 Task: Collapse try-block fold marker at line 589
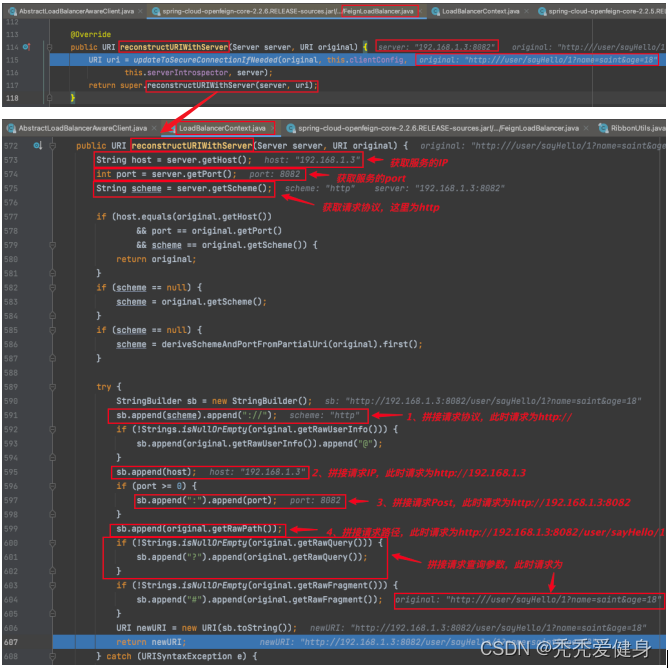tap(52, 387)
